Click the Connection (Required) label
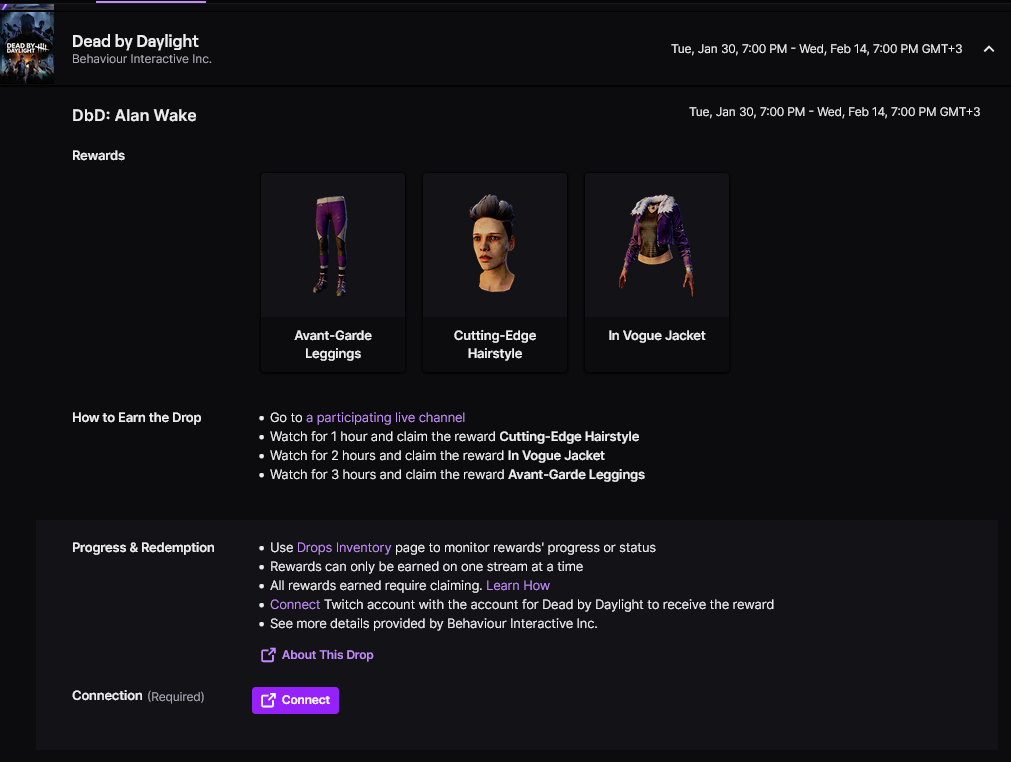The width and height of the screenshot is (1011, 762). point(138,696)
